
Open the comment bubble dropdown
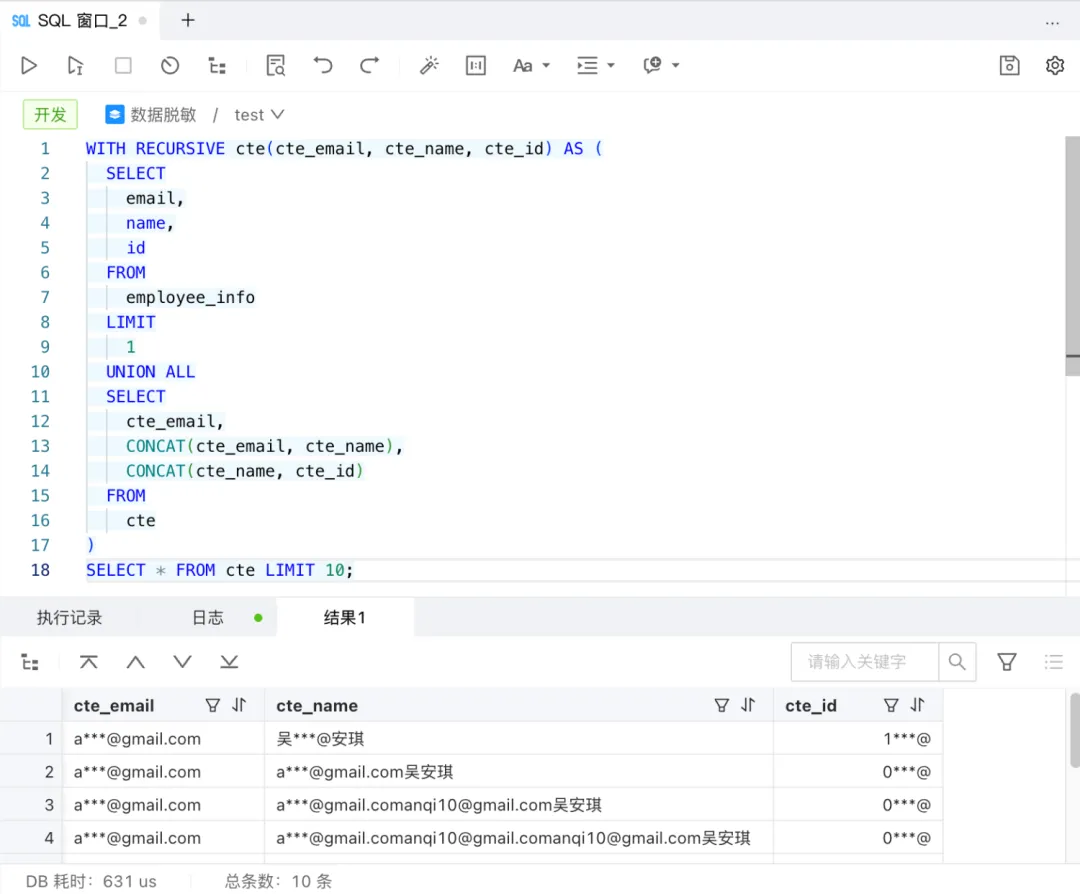[x=661, y=65]
